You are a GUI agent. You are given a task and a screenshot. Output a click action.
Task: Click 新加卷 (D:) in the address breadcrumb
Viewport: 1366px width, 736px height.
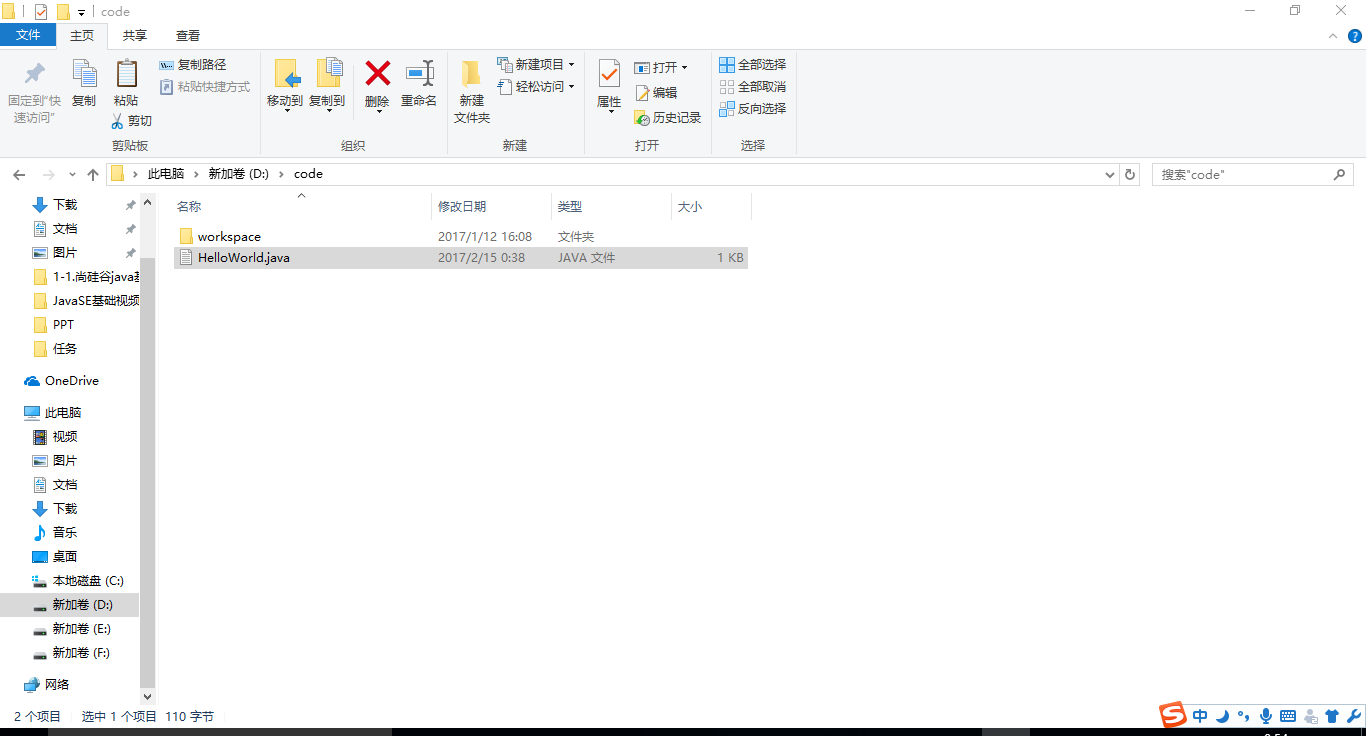click(238, 174)
